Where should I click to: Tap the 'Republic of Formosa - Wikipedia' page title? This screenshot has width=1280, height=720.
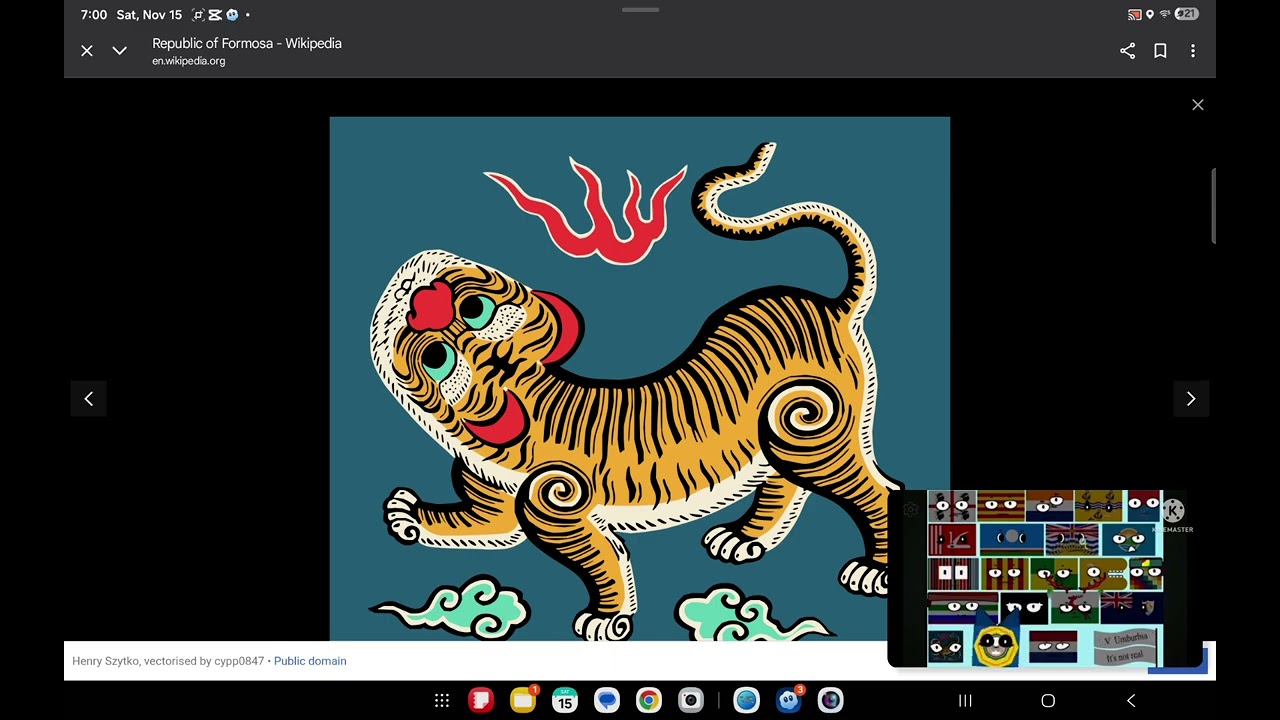tap(247, 43)
